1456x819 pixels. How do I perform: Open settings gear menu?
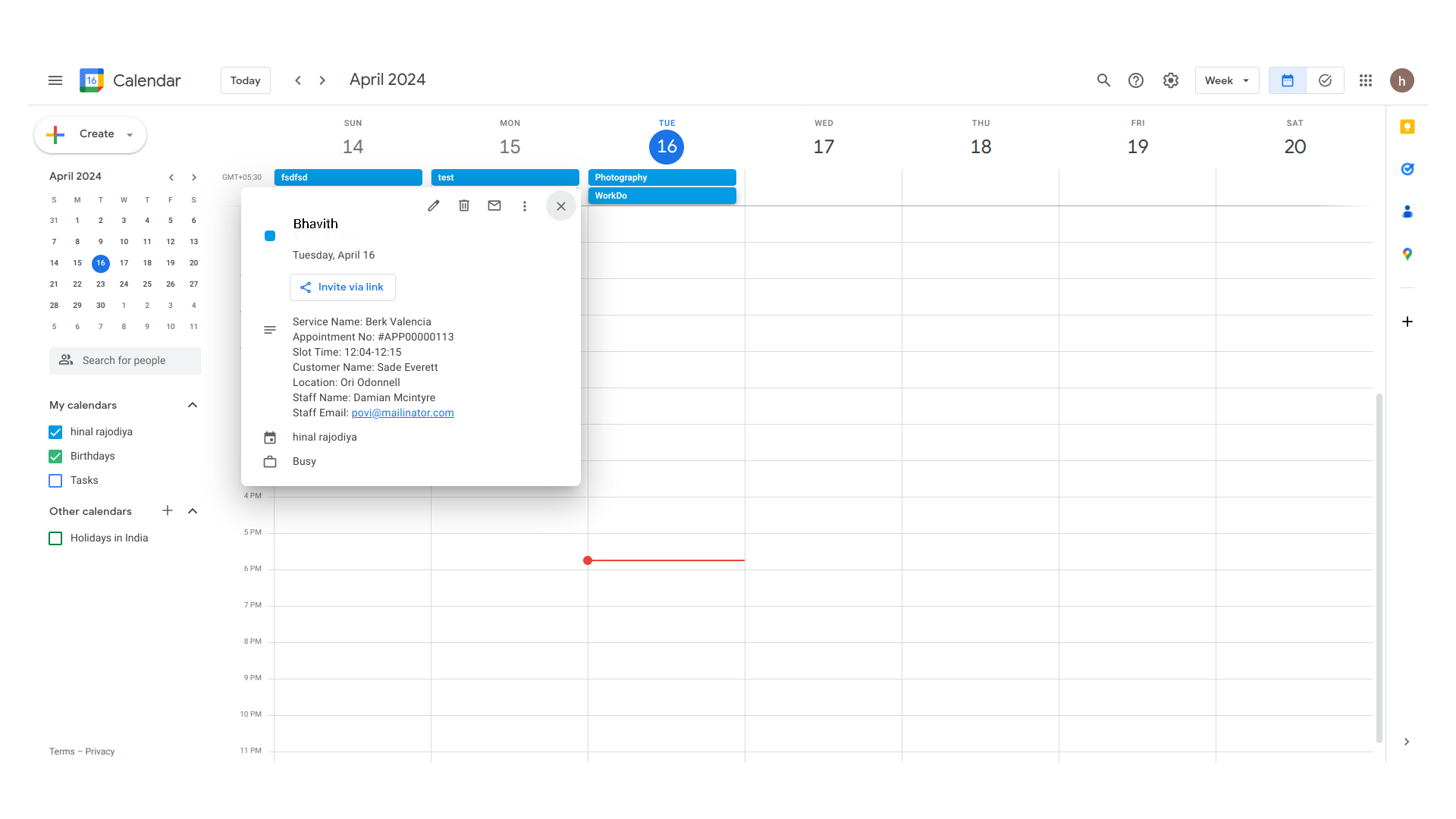[x=1171, y=80]
